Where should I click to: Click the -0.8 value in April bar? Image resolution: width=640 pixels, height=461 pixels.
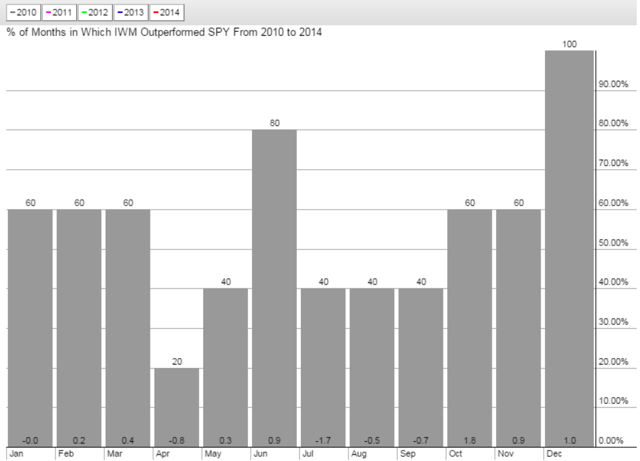pos(177,441)
